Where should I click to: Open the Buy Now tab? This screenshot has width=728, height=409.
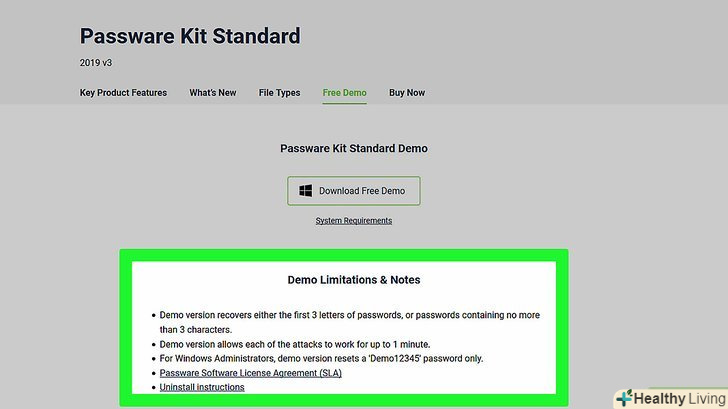[407, 93]
